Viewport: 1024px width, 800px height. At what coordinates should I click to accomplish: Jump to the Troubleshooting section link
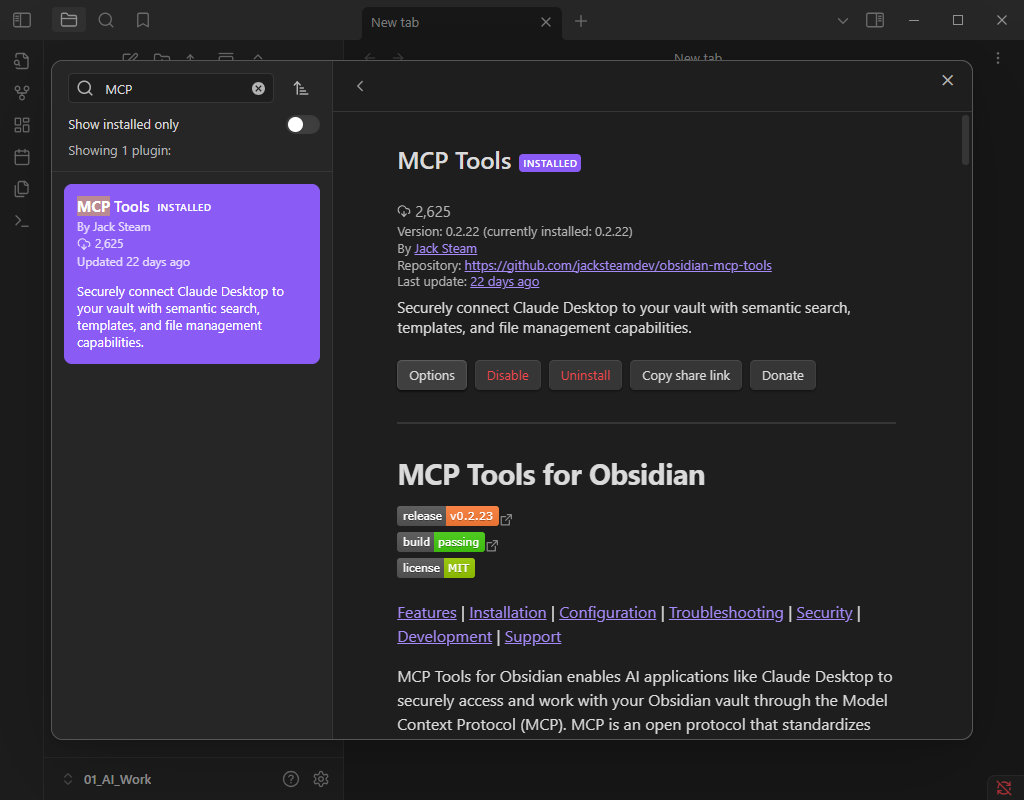click(x=726, y=613)
